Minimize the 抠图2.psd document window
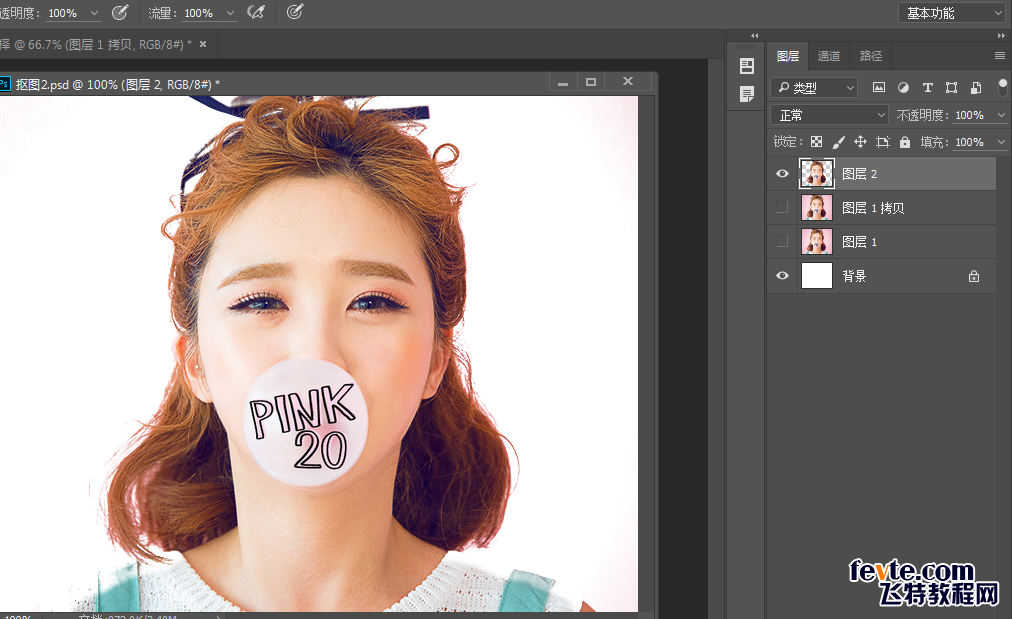 [x=563, y=82]
